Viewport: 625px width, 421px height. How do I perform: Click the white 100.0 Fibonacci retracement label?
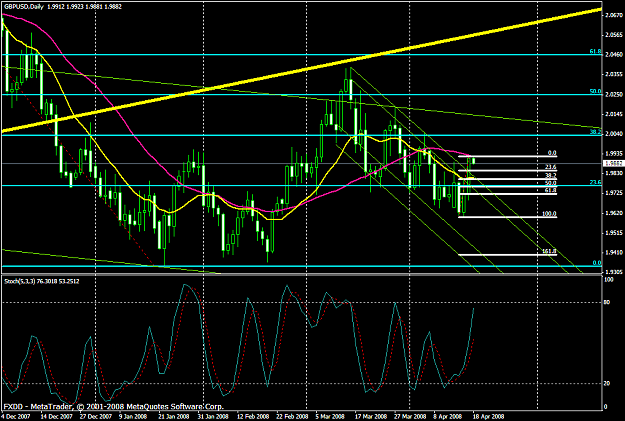pos(549,214)
